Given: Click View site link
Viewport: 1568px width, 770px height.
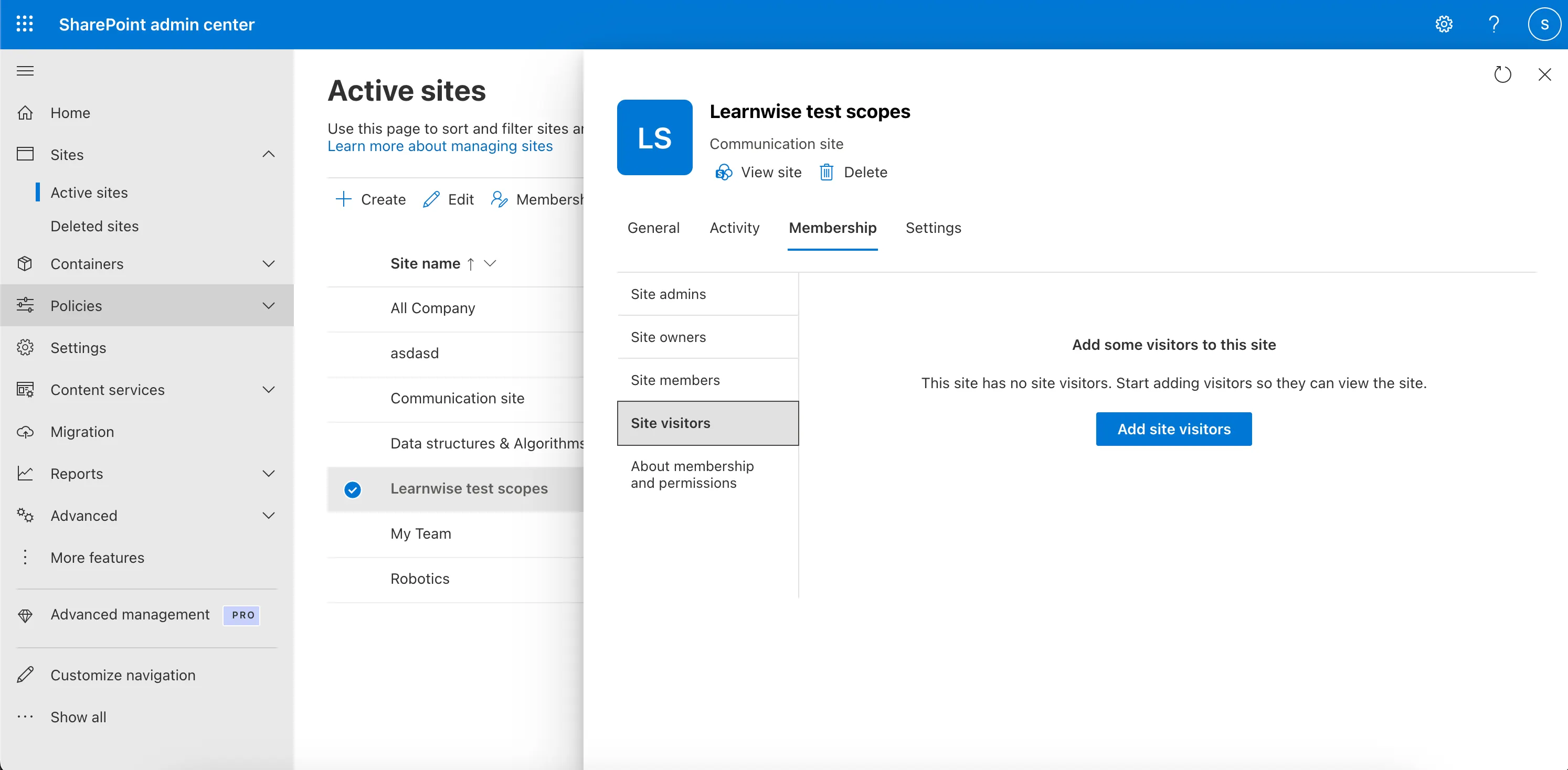Looking at the screenshot, I should 758,173.
